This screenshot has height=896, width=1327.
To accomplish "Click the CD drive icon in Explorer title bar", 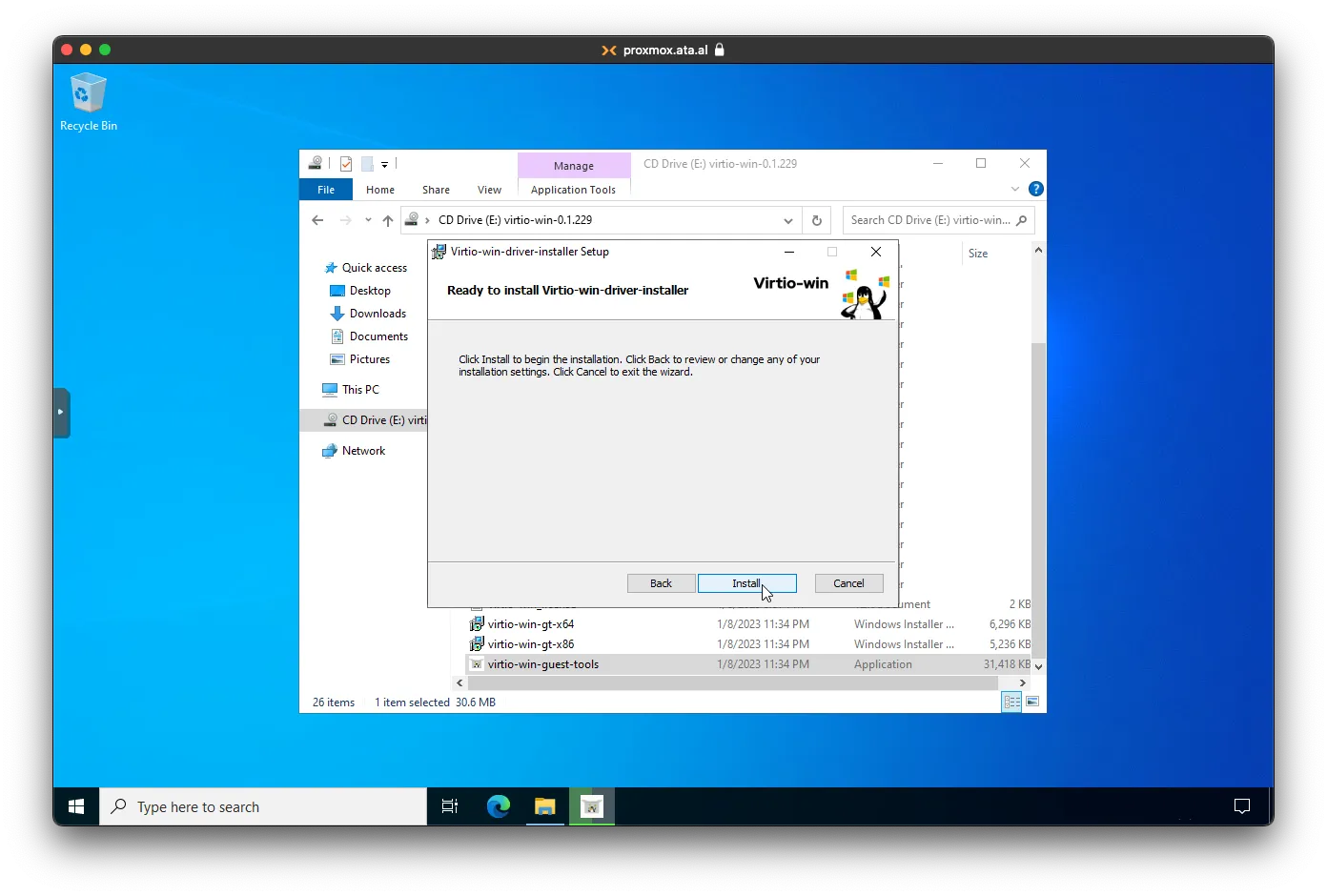I will [315, 164].
